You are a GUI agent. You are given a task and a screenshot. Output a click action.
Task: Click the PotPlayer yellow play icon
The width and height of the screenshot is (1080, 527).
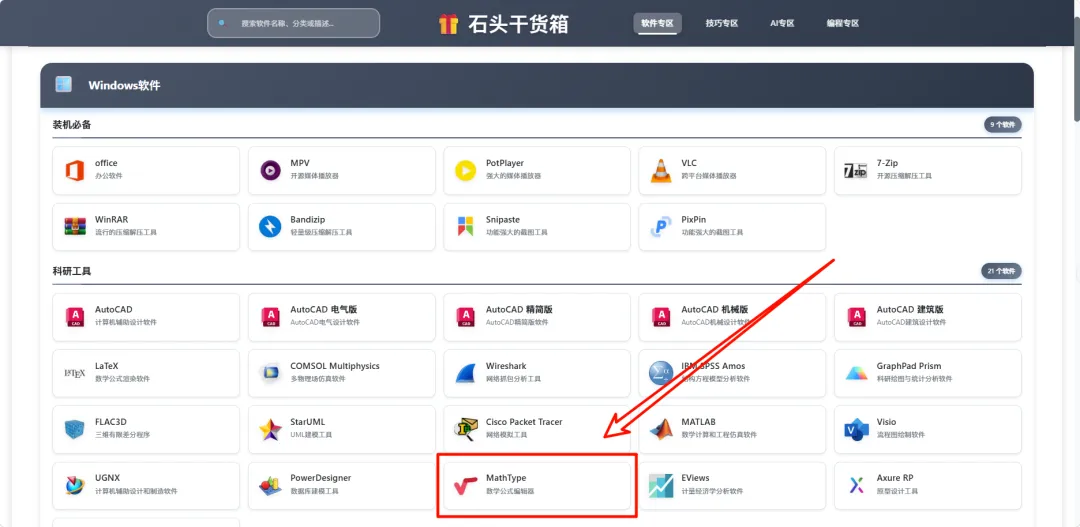(x=466, y=169)
